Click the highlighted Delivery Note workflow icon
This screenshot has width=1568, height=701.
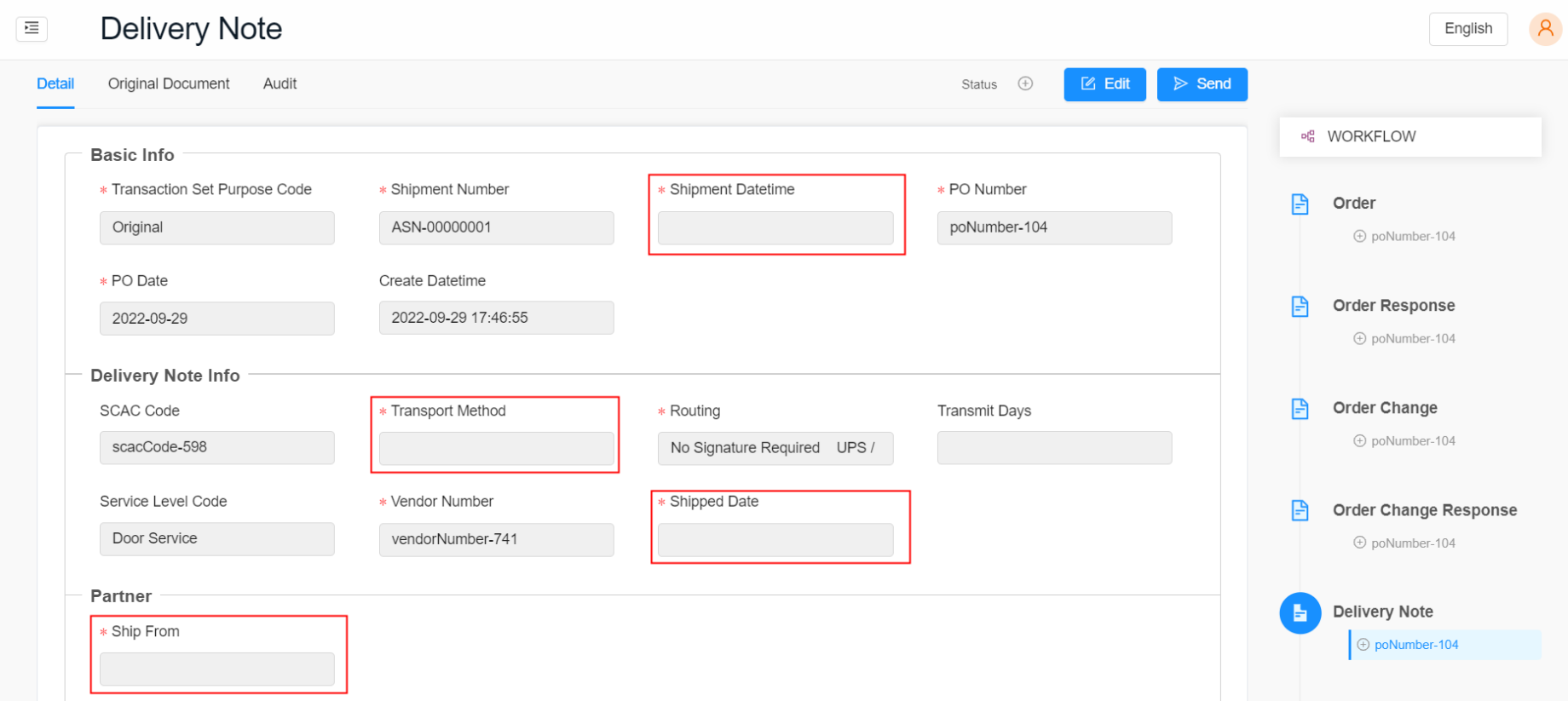[x=1300, y=612]
